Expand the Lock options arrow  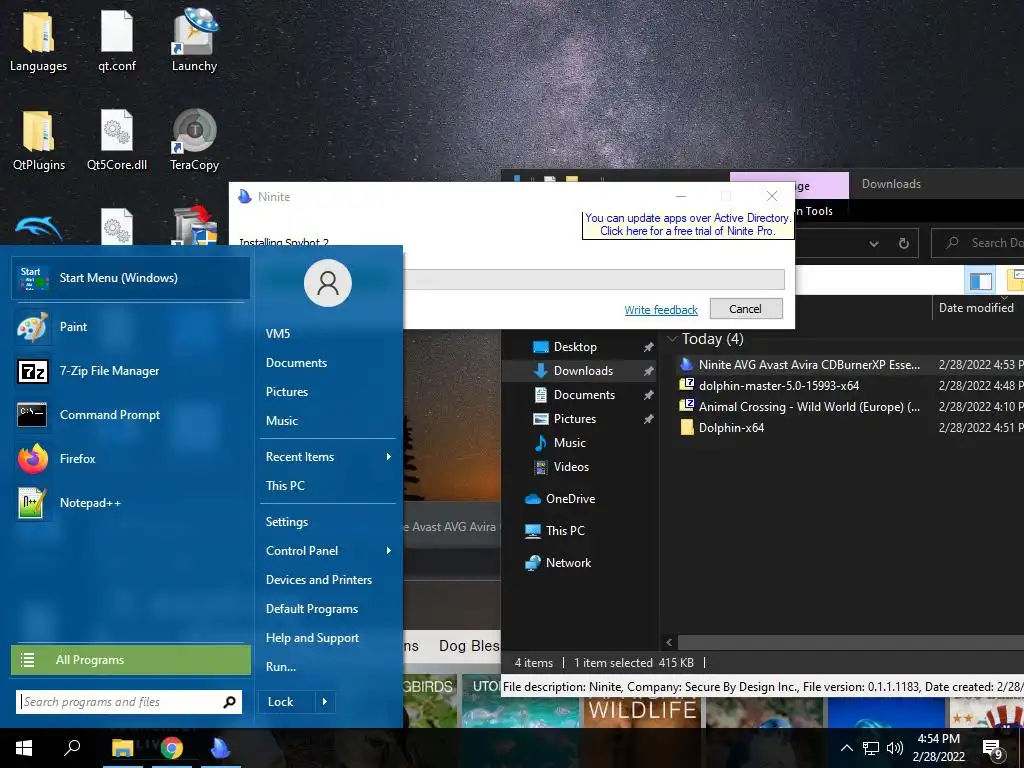[x=325, y=701]
